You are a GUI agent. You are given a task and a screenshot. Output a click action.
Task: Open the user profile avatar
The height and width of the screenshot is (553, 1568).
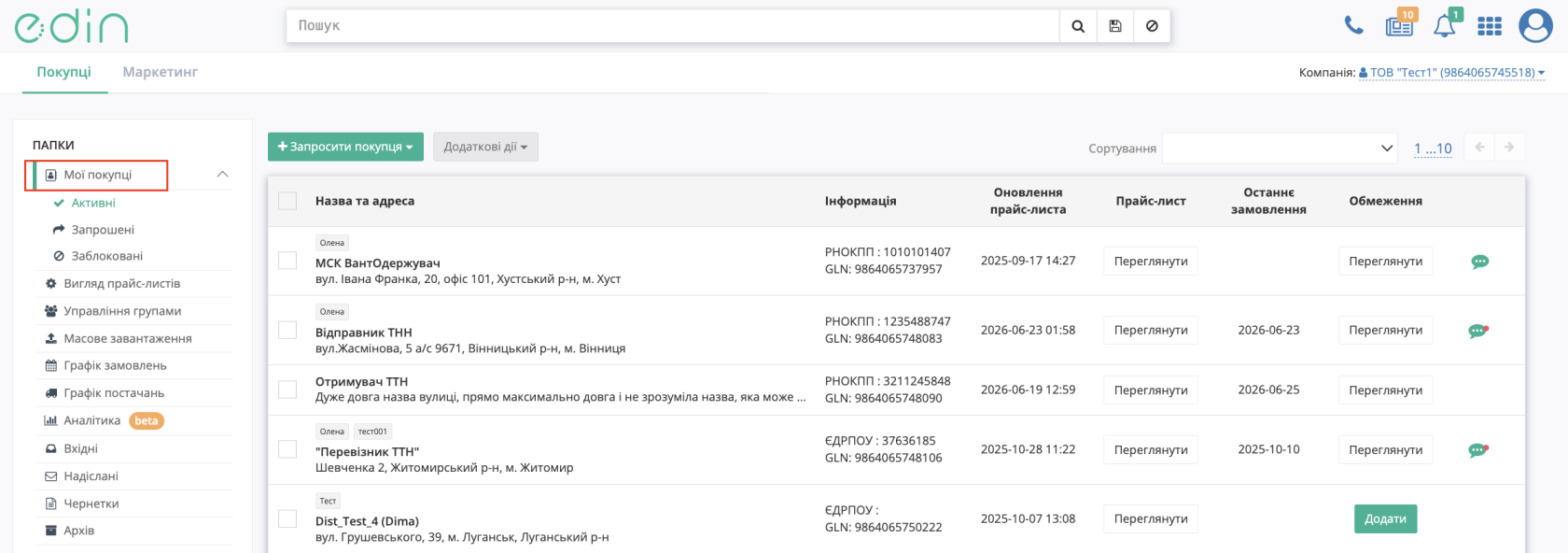point(1535,25)
